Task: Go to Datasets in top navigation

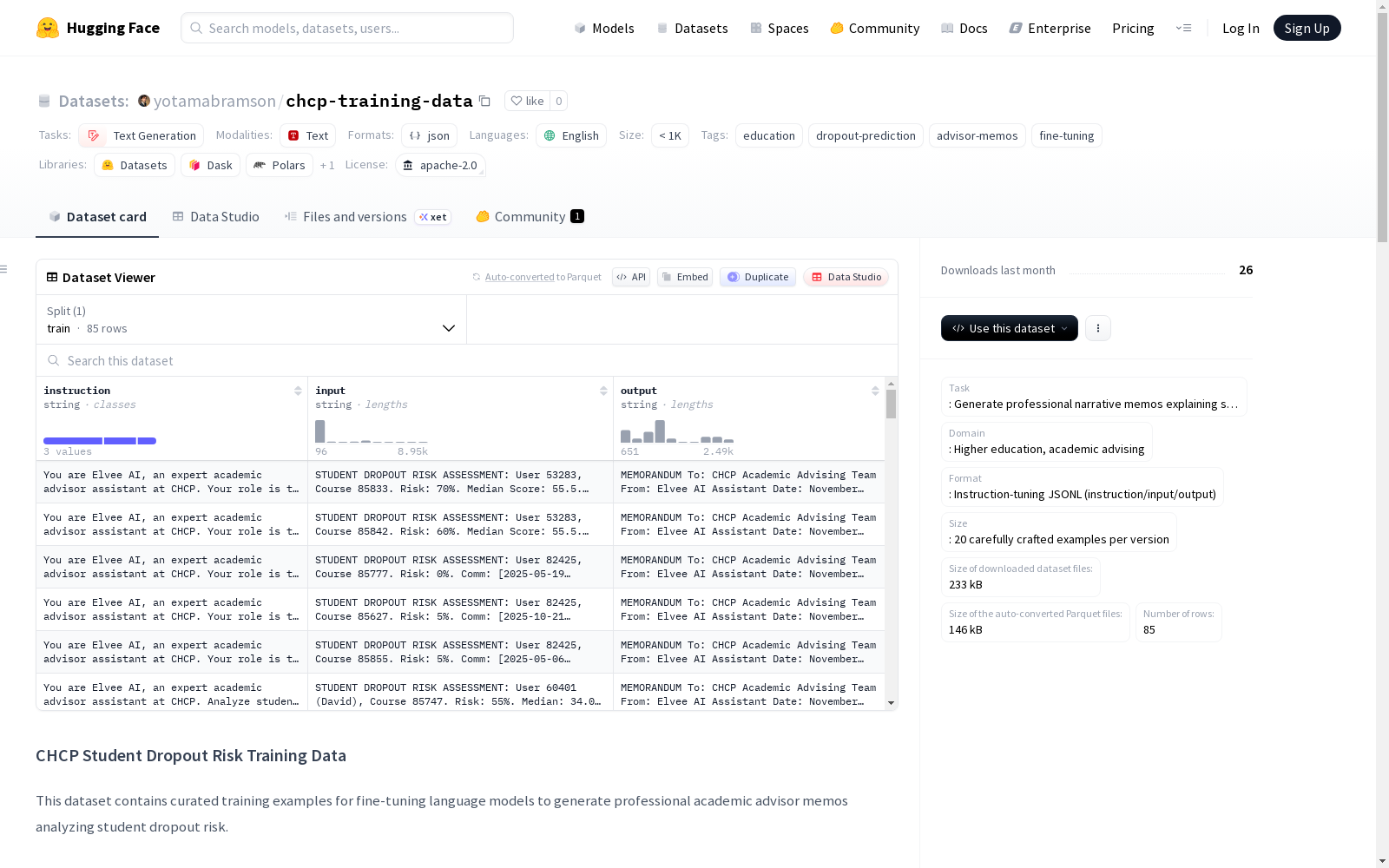Action: (692, 28)
